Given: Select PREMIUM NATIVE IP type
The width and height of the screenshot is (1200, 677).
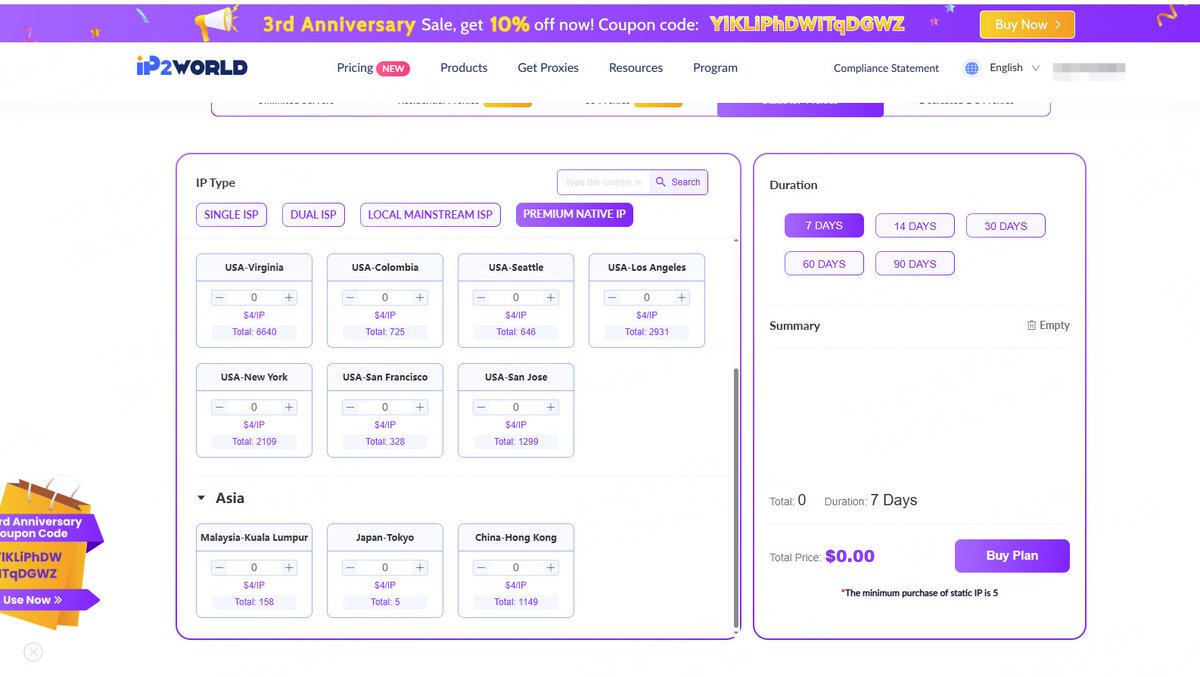Looking at the screenshot, I should pyautogui.click(x=575, y=214).
